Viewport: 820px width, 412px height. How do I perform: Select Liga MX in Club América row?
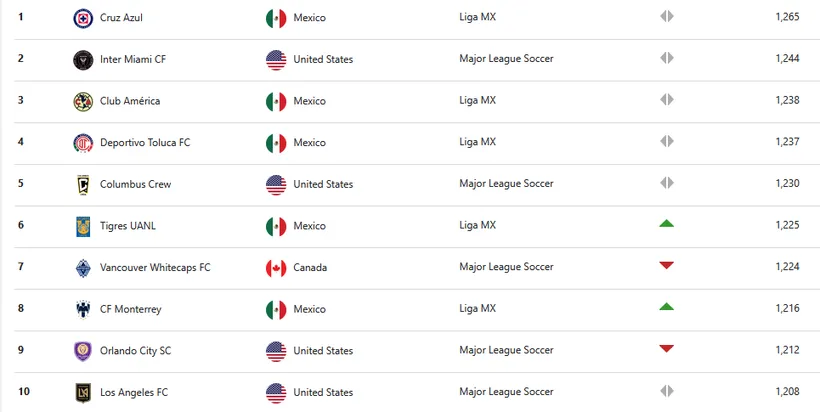[477, 101]
